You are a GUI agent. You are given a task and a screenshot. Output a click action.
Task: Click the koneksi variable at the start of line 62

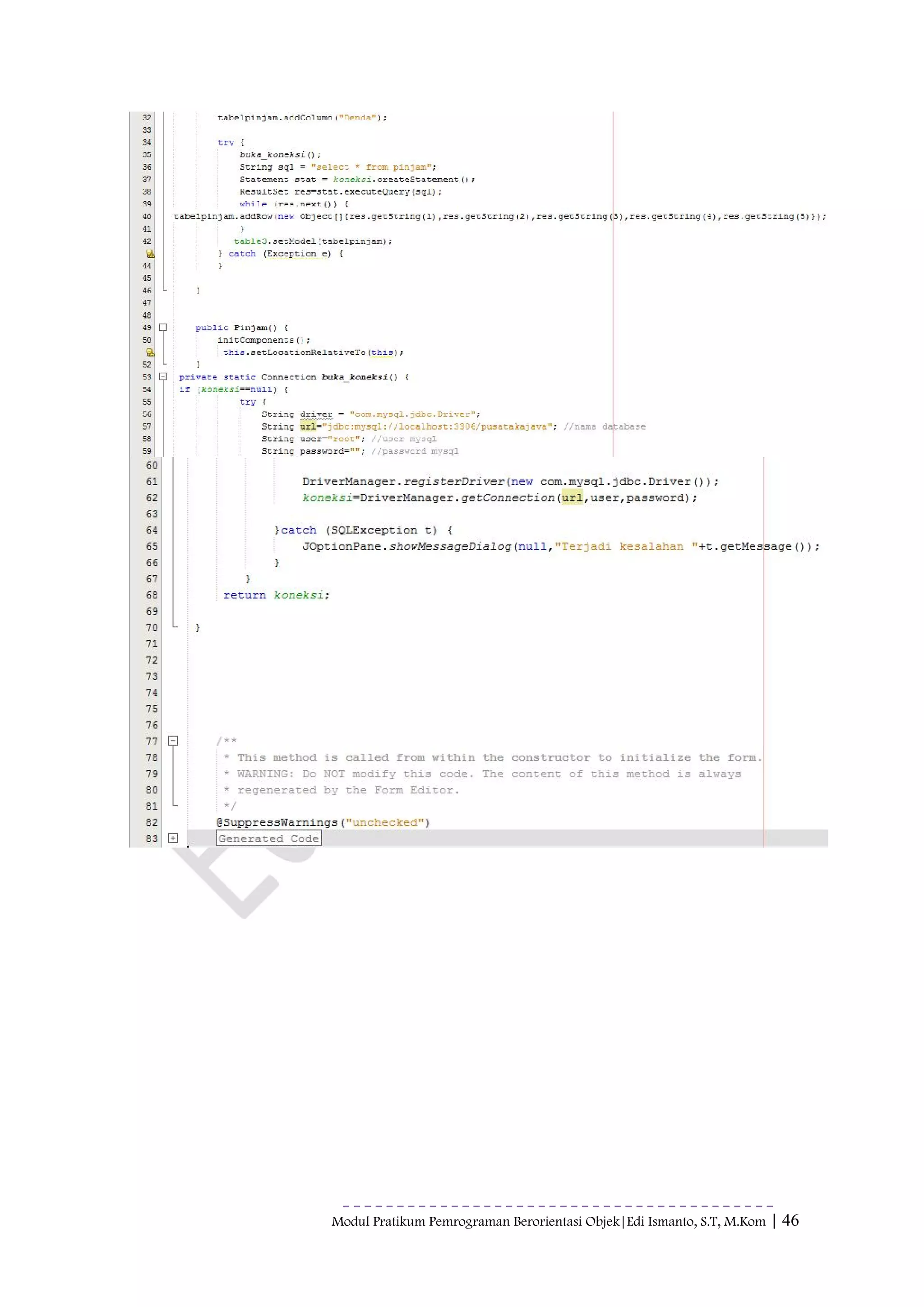[327, 497]
